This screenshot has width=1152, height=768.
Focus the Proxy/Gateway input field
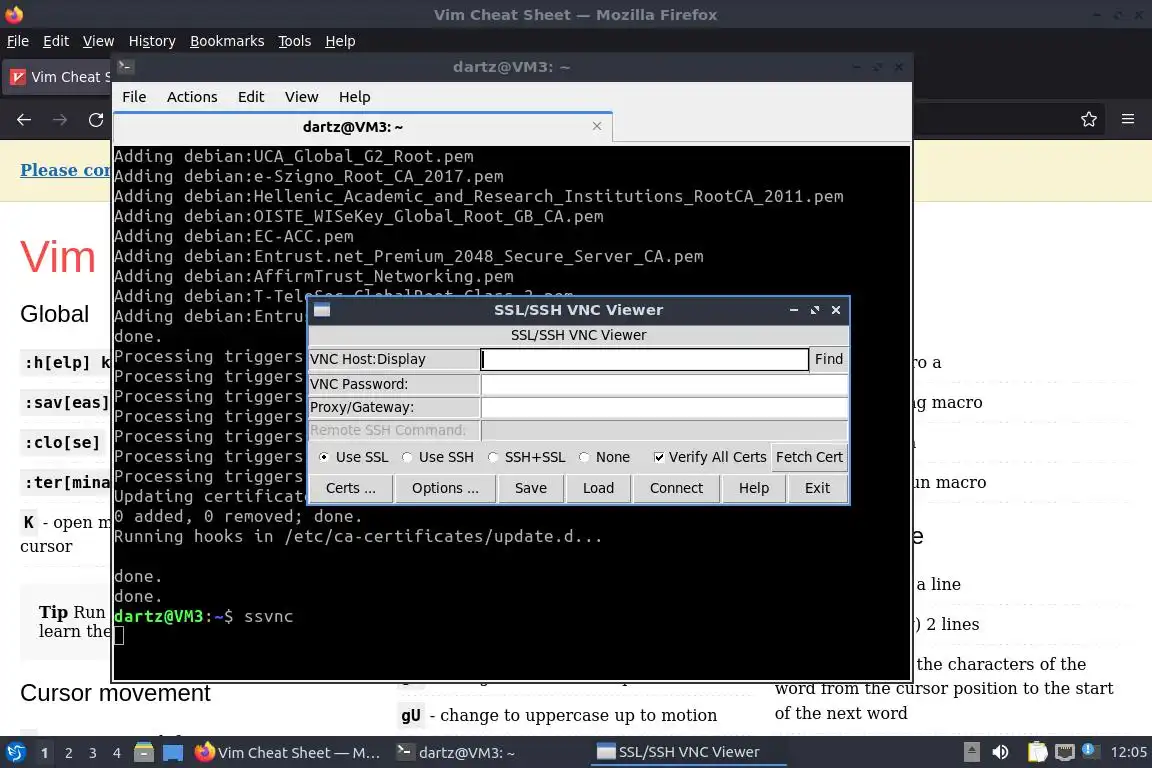[x=664, y=407]
